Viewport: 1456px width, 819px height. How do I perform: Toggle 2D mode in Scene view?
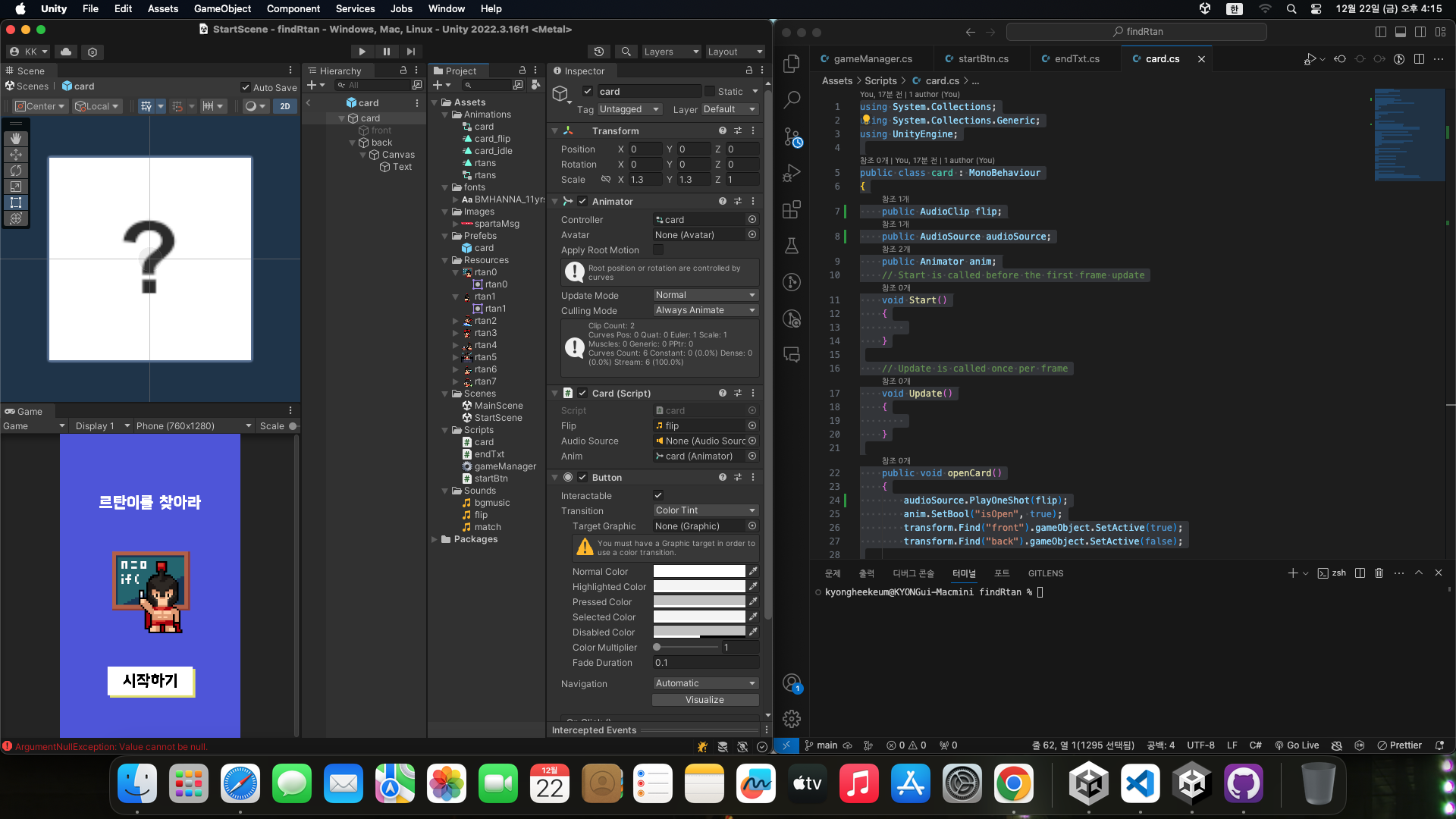[x=285, y=106]
